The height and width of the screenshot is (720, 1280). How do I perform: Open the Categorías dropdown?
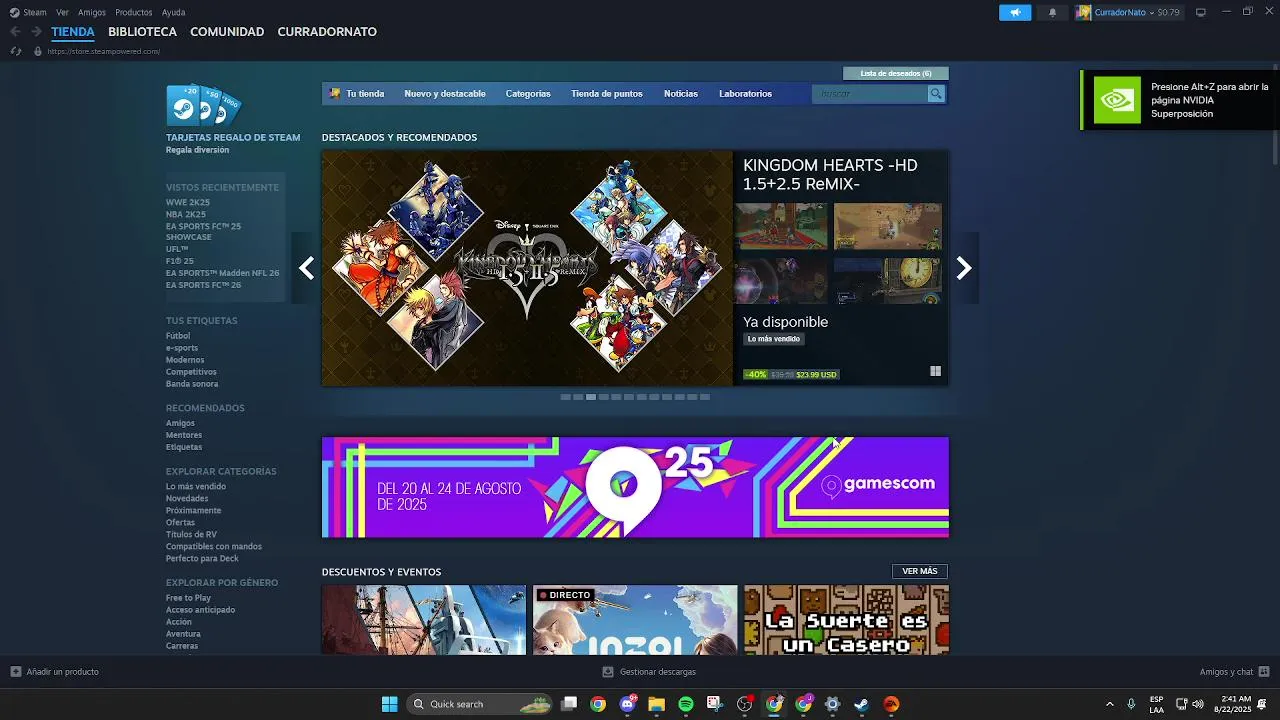coord(528,94)
